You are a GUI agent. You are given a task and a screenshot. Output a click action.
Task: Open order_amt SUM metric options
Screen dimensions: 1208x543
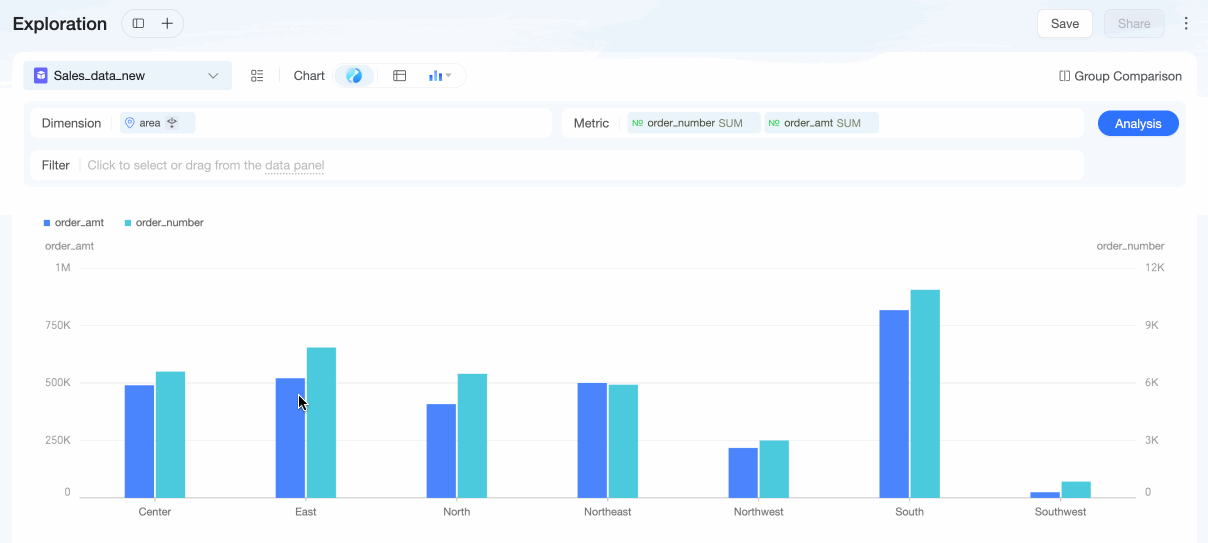(x=821, y=123)
